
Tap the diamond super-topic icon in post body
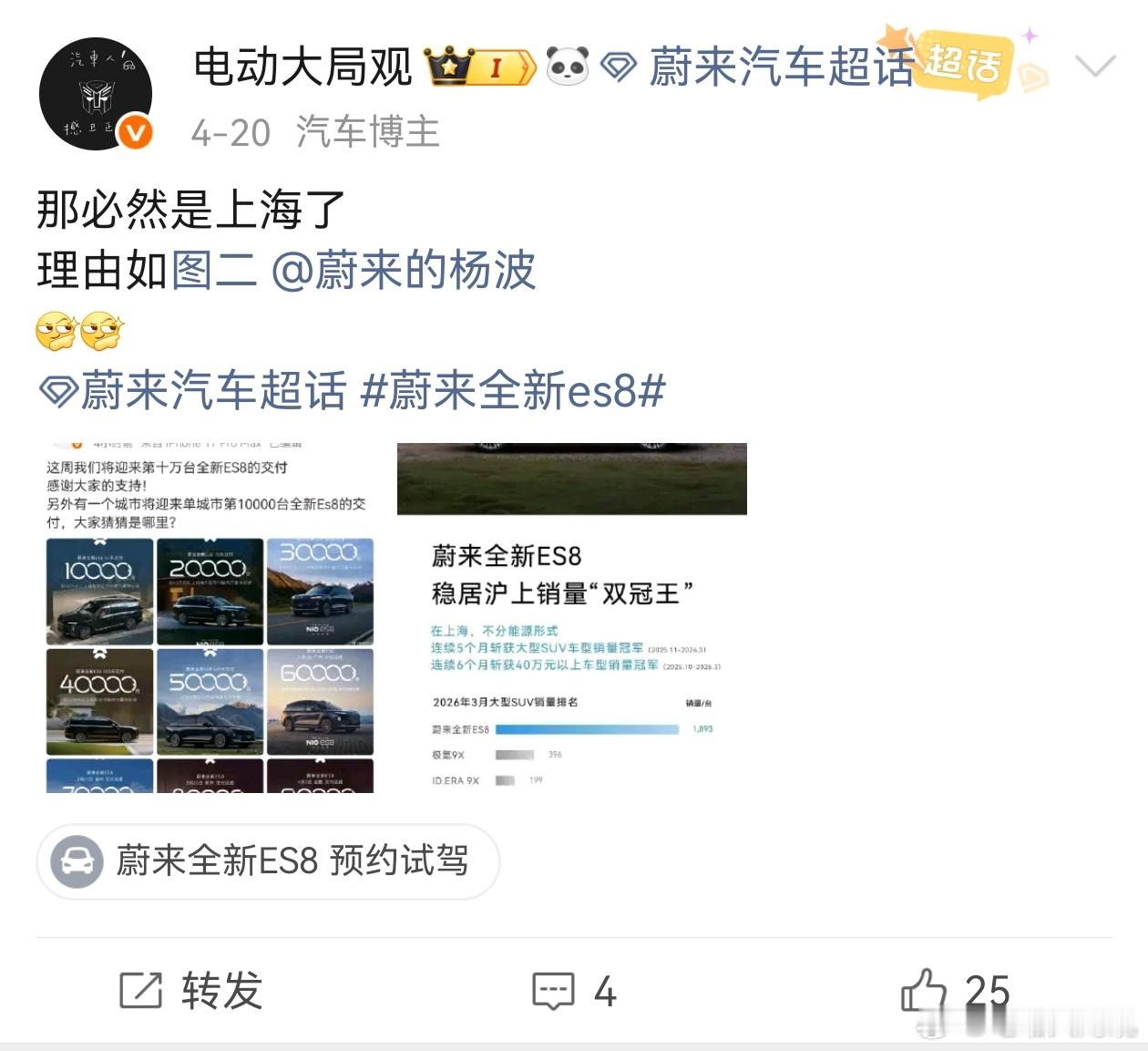(58, 392)
